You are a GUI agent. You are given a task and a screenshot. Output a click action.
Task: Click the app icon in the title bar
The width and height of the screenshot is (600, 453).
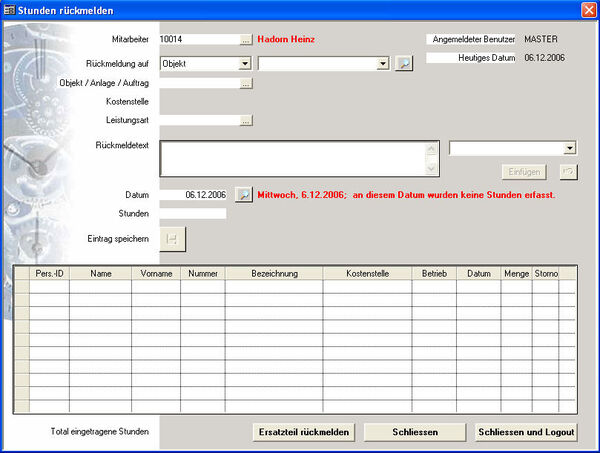[x=10, y=10]
